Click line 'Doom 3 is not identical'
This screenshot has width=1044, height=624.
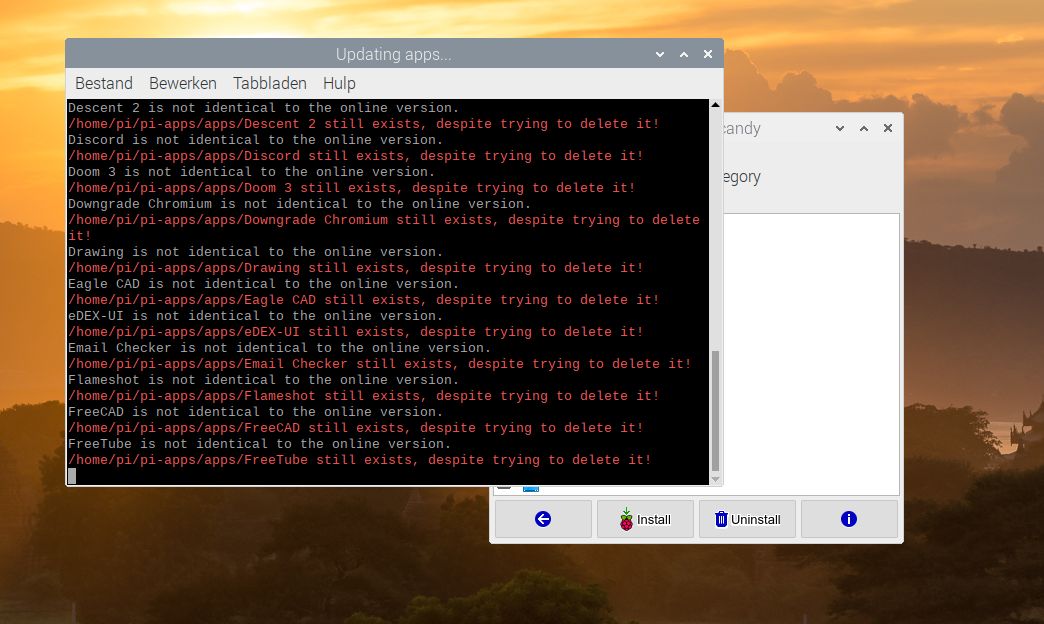pyautogui.click(x=252, y=172)
